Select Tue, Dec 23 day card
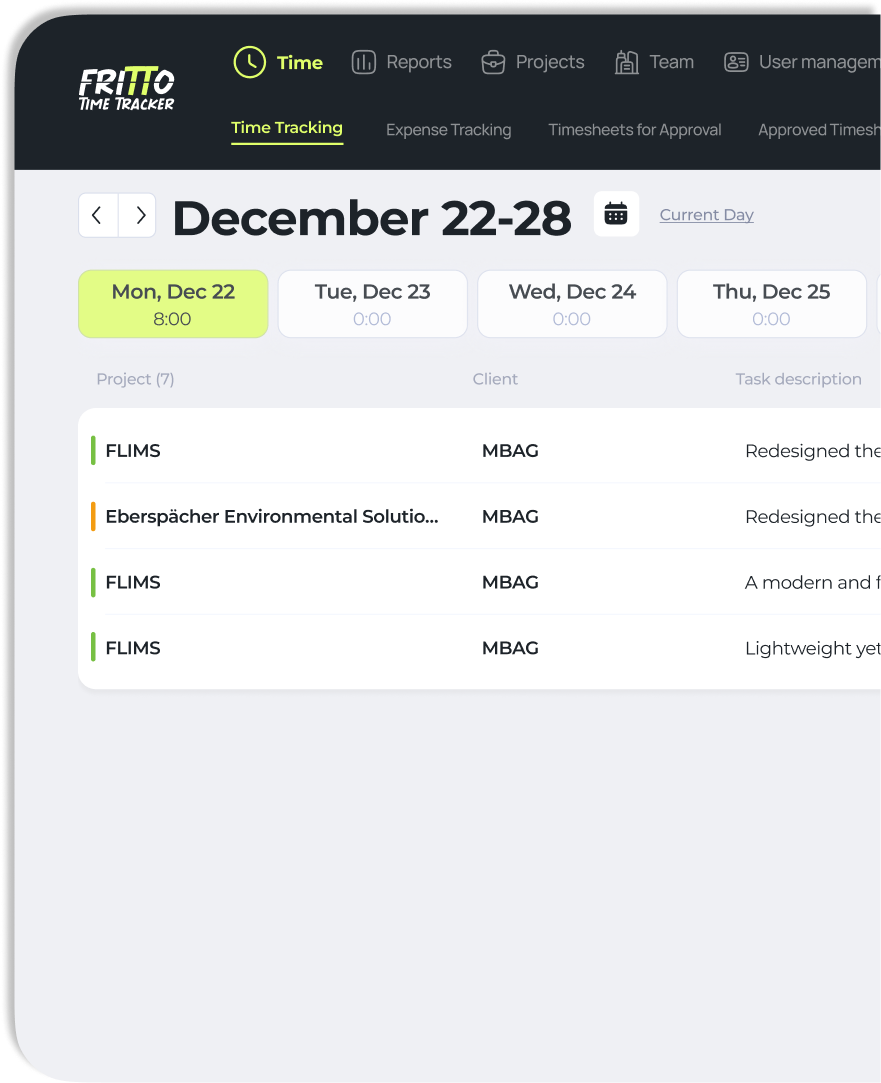This screenshot has width=881, height=1083. pyautogui.click(x=372, y=304)
